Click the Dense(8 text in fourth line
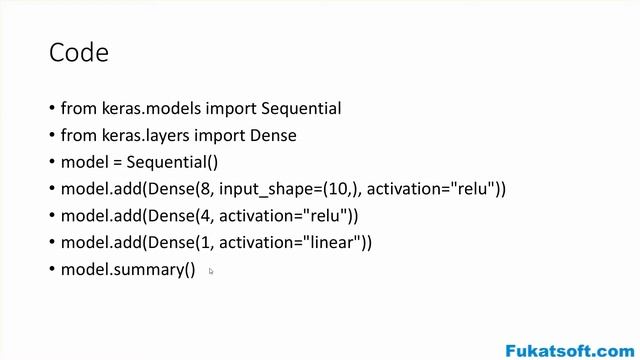640x360 pixels. 181,189
